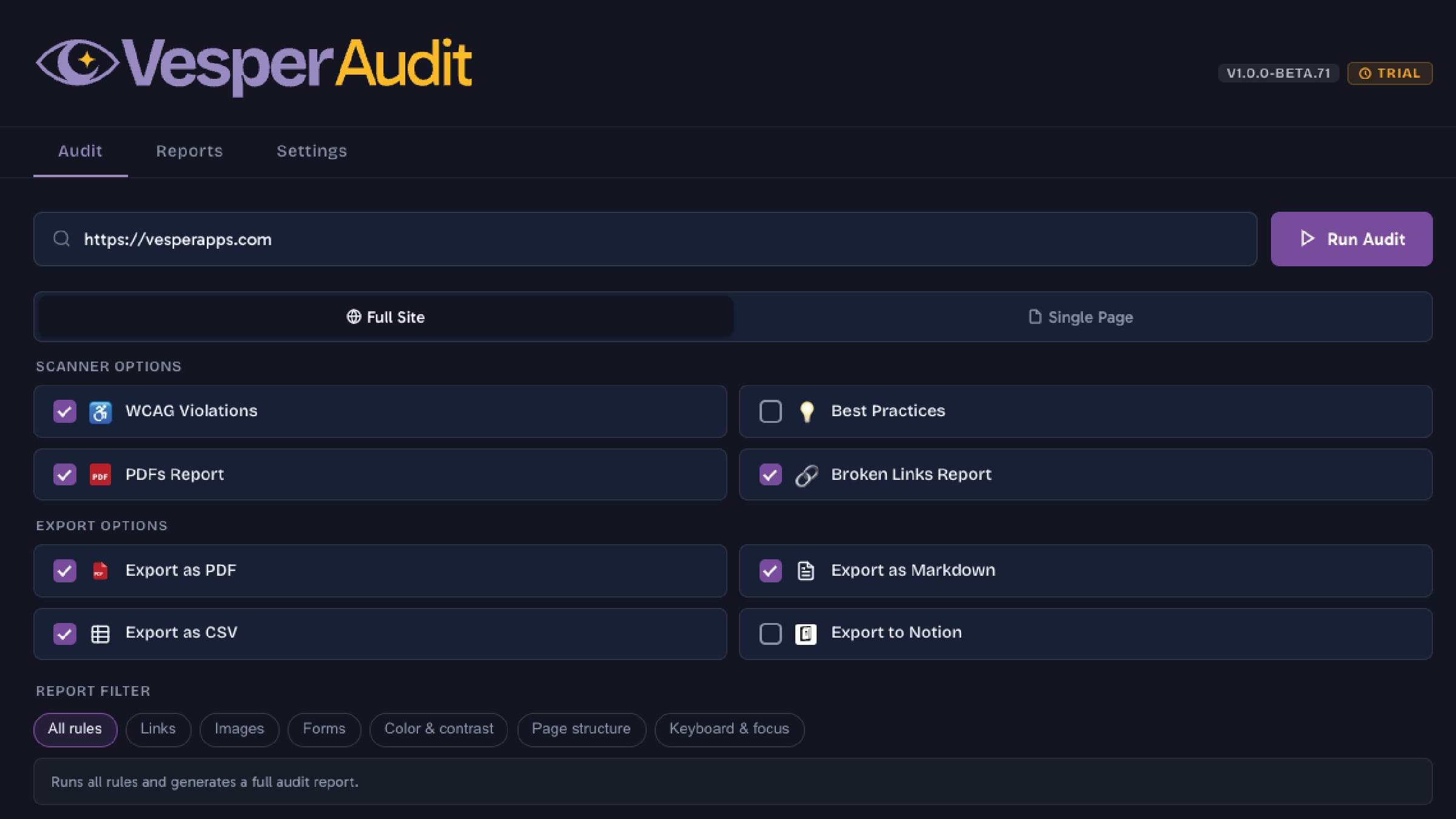Screen dimensions: 1456x819
Task: Click the chain link icon beside Broken Links Report
Action: tap(806, 475)
